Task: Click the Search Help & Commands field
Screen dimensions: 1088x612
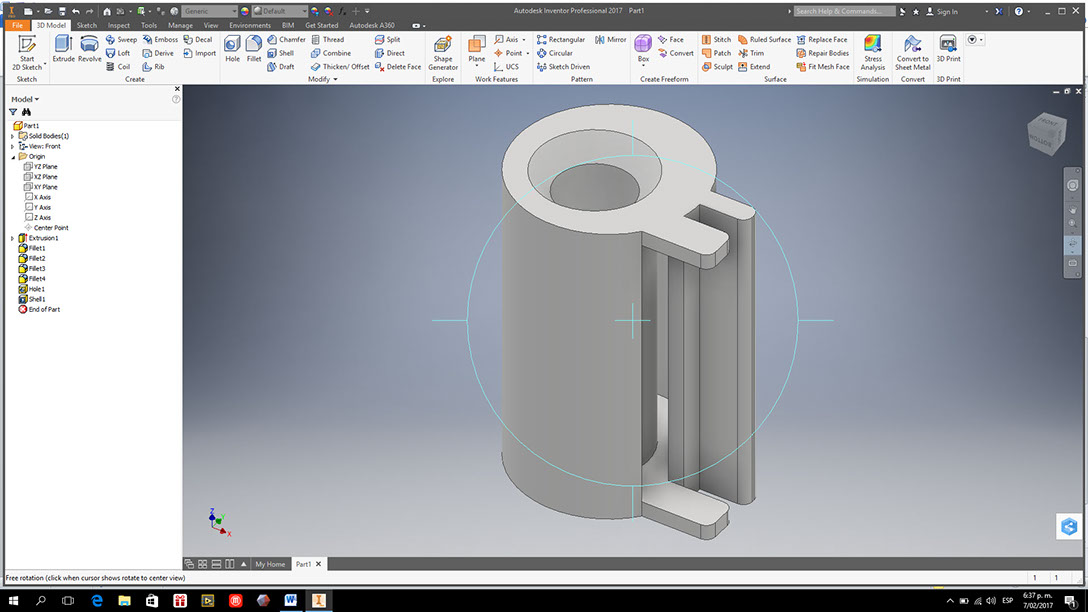Action: pos(844,11)
